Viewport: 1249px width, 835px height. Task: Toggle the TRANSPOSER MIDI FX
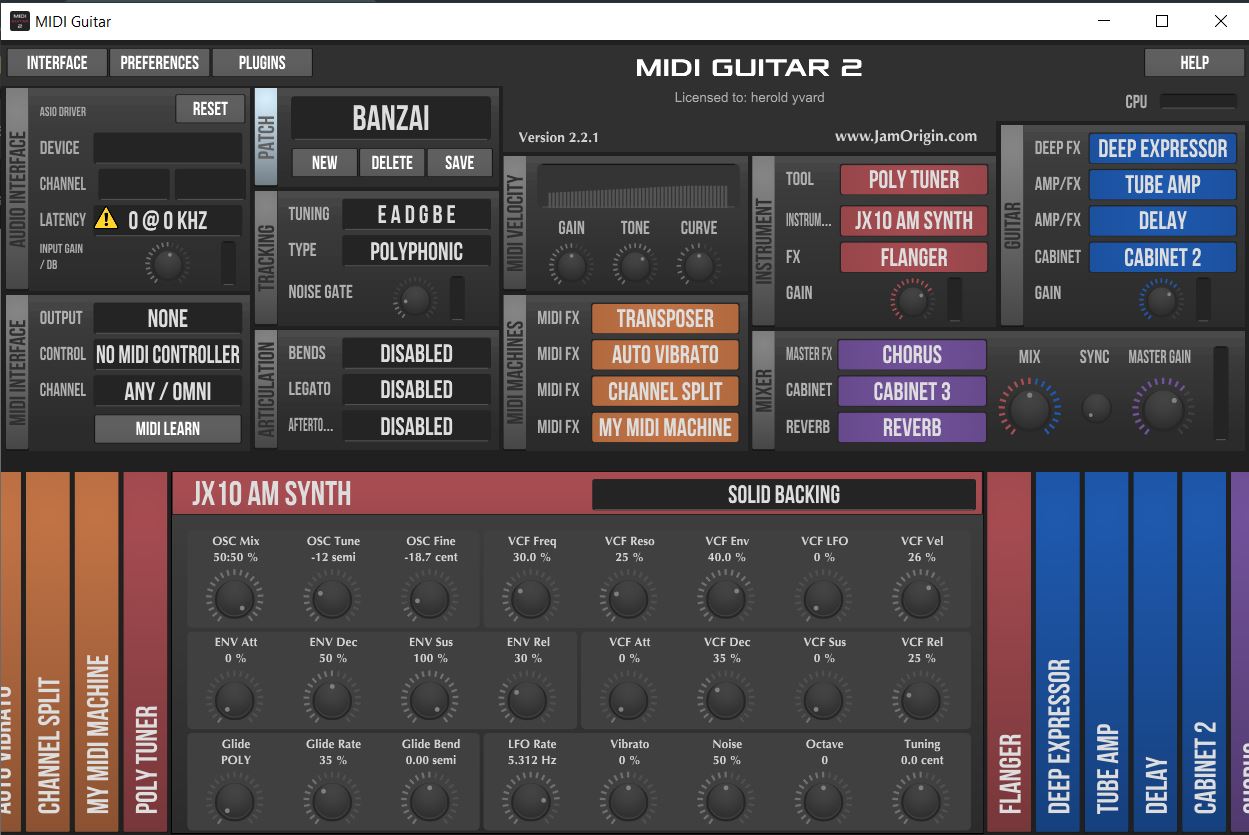click(x=665, y=318)
